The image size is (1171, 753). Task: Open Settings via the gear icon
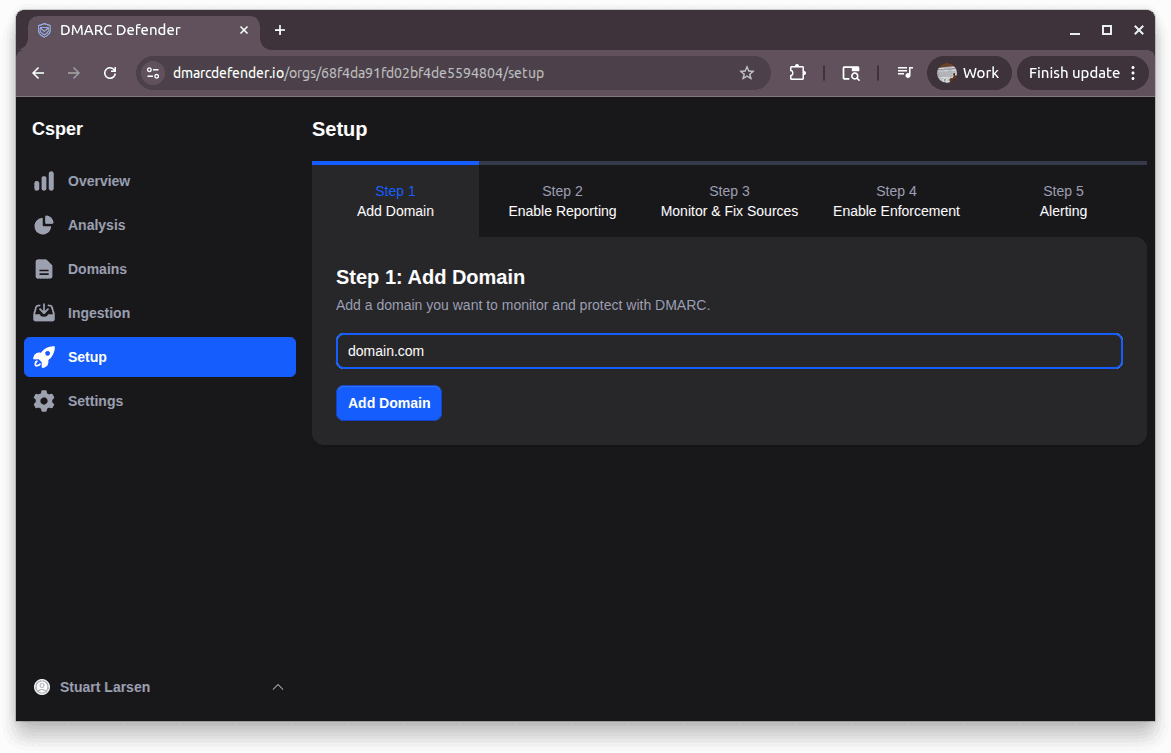click(x=44, y=401)
